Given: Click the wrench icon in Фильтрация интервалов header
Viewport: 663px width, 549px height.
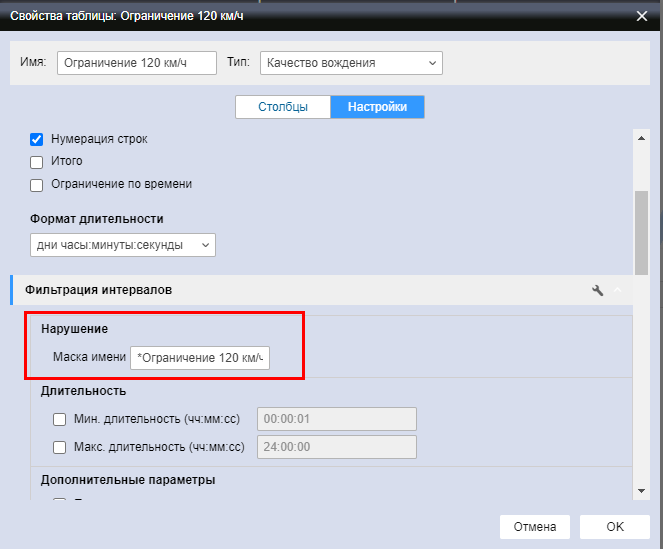Looking at the screenshot, I should point(598,290).
